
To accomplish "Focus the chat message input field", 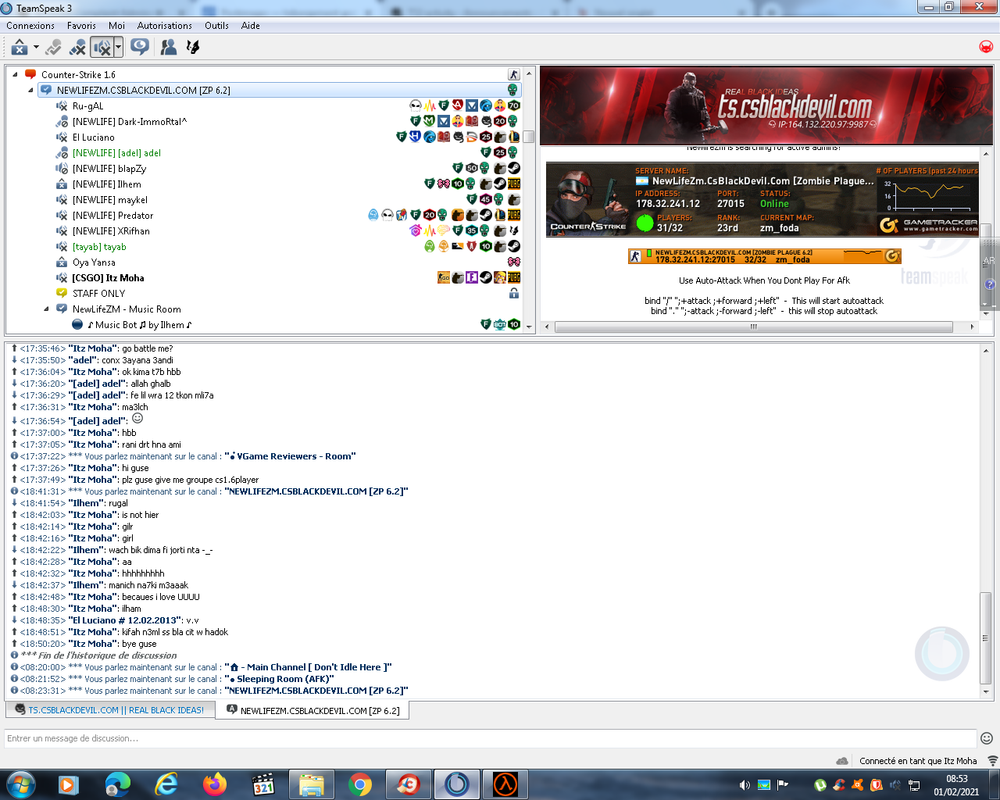I will click(490, 739).
